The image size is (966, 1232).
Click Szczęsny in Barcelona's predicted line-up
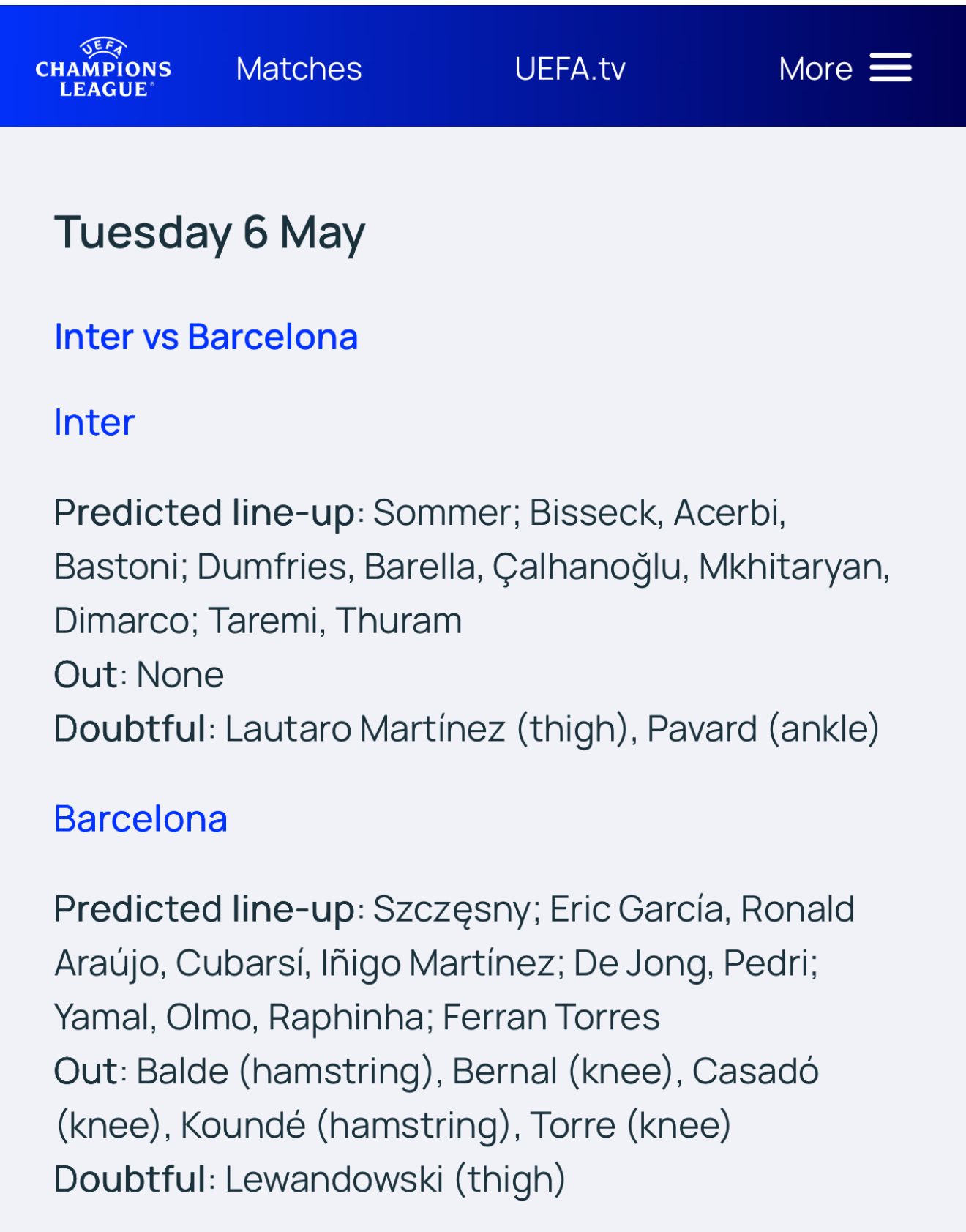[x=452, y=910]
